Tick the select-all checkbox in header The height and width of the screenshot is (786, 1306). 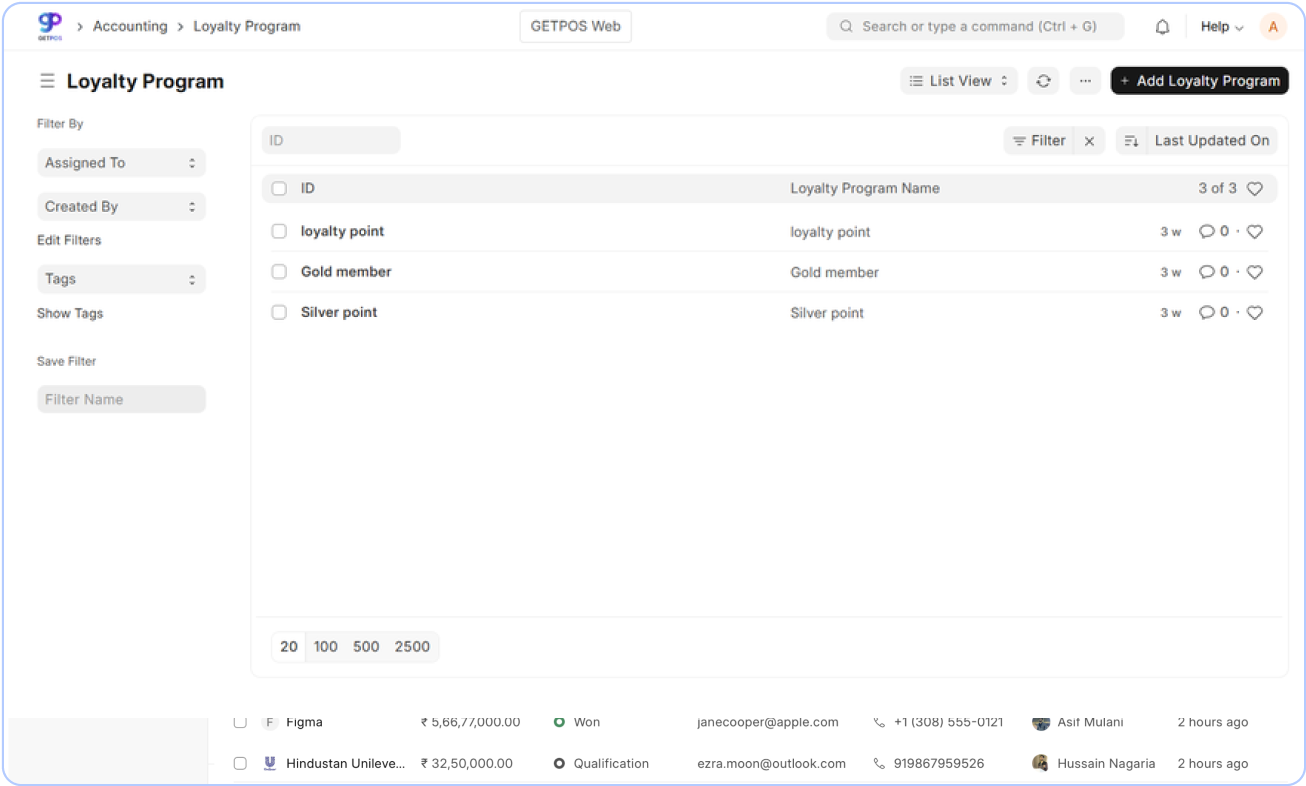point(279,188)
